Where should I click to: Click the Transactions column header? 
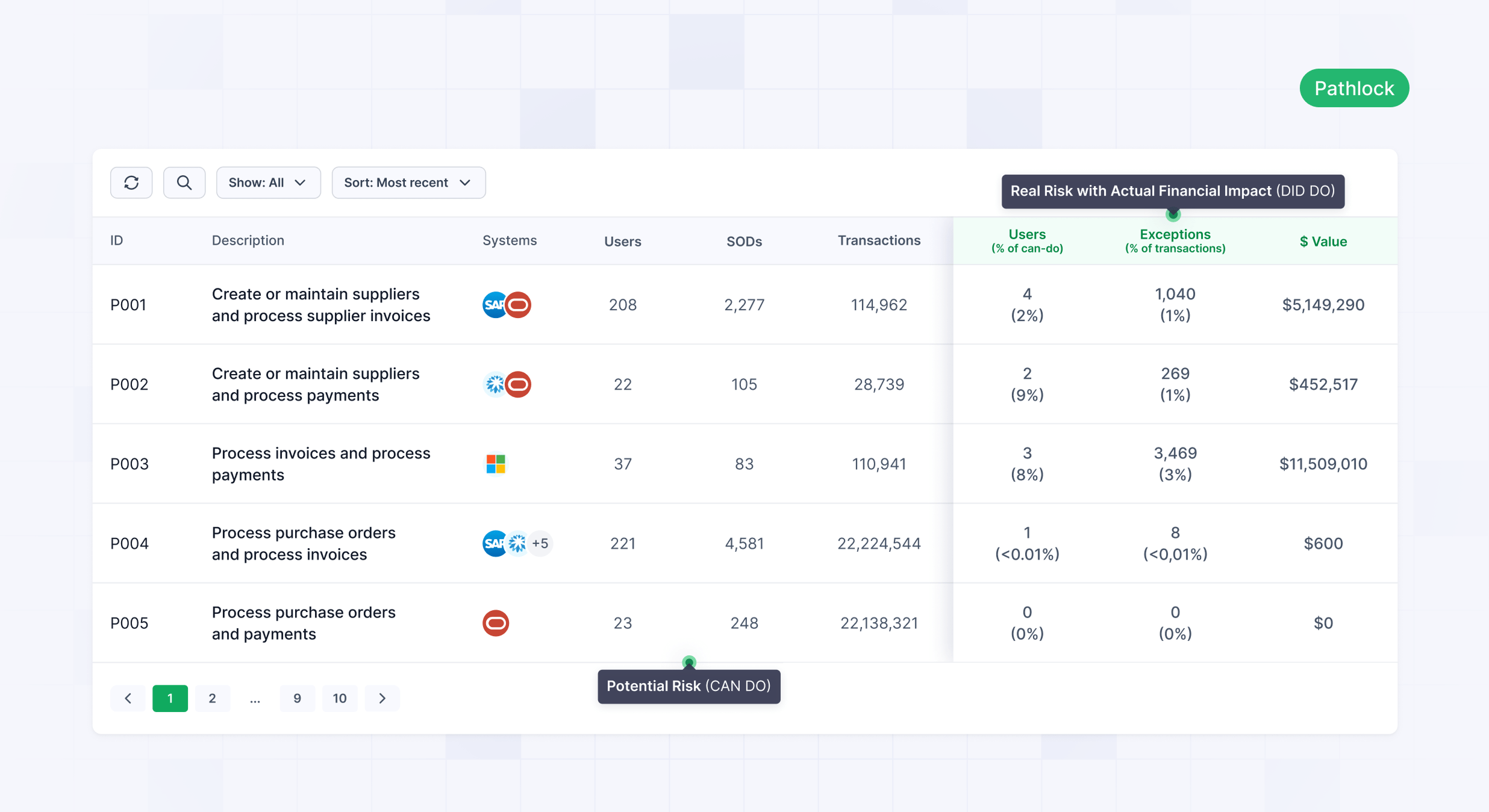click(879, 240)
